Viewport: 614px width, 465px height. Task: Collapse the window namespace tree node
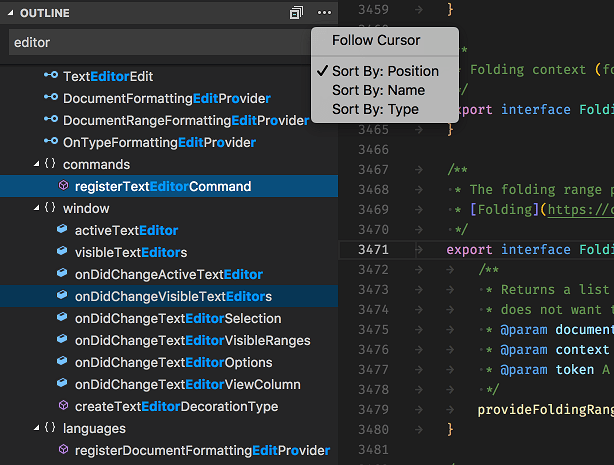[37, 208]
